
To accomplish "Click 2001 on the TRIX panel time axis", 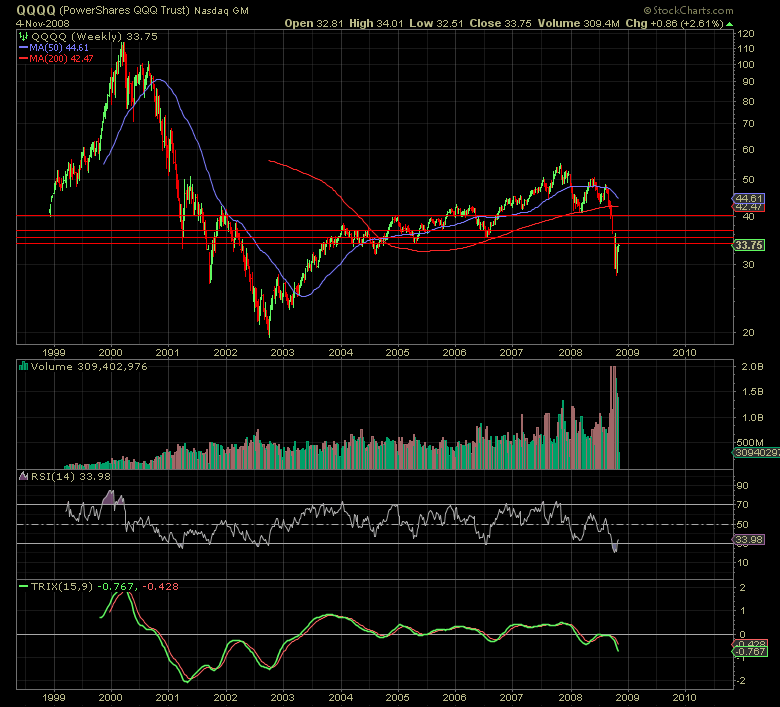I will pyautogui.click(x=167, y=697).
